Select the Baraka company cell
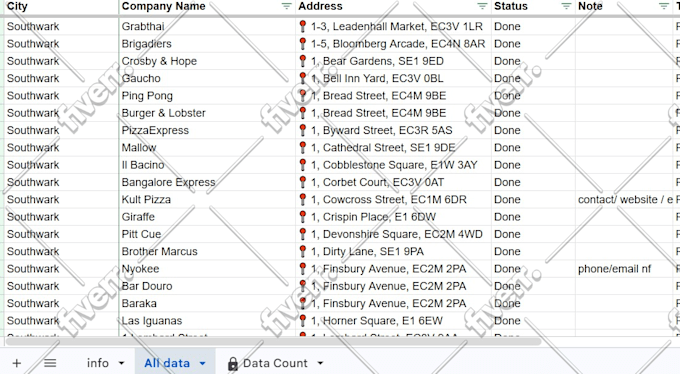Viewport: 680px width, 374px height. click(x=207, y=304)
